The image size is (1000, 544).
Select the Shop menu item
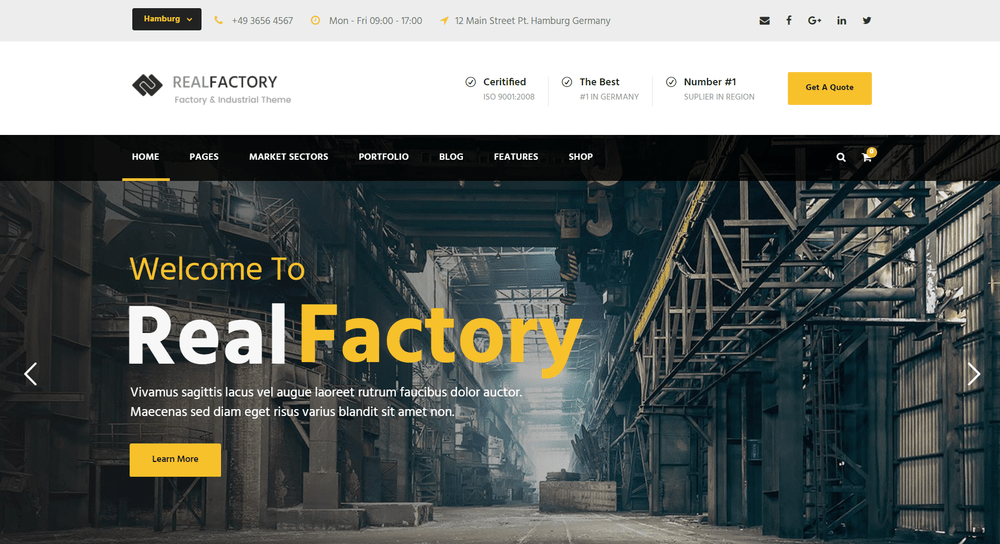(x=580, y=157)
